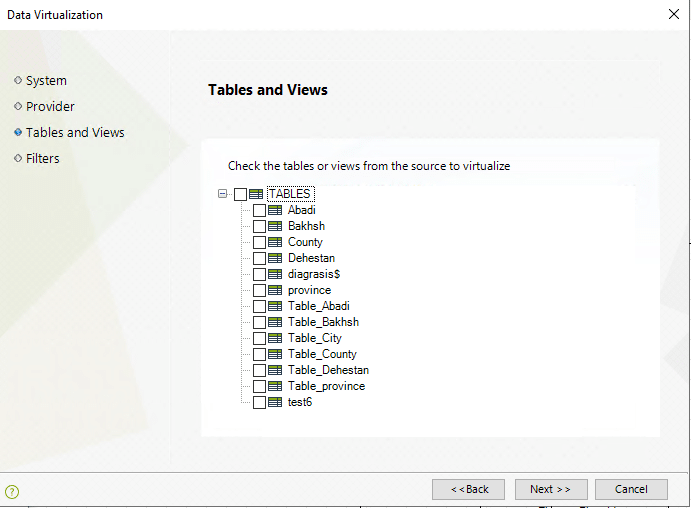This screenshot has width=691, height=508.
Task: Check the TABLES root checkbox
Action: click(x=240, y=194)
